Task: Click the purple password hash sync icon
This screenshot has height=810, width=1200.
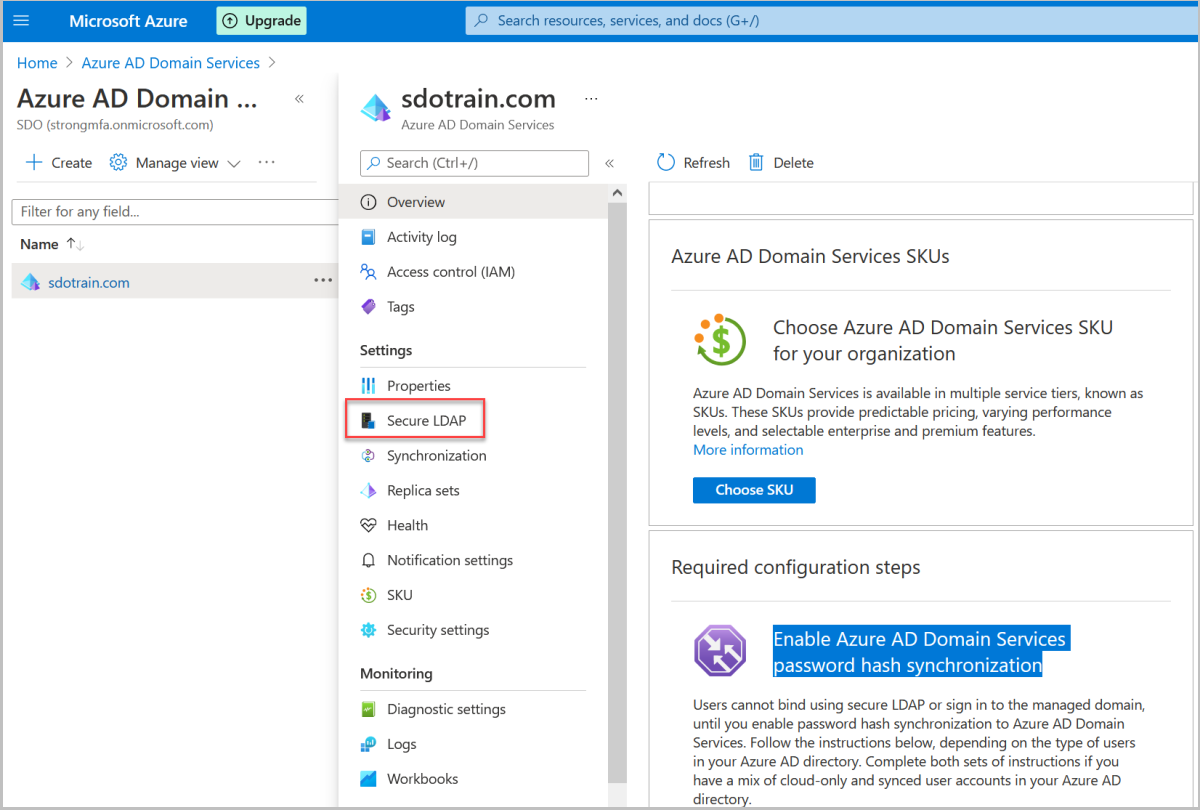Action: tap(720, 651)
